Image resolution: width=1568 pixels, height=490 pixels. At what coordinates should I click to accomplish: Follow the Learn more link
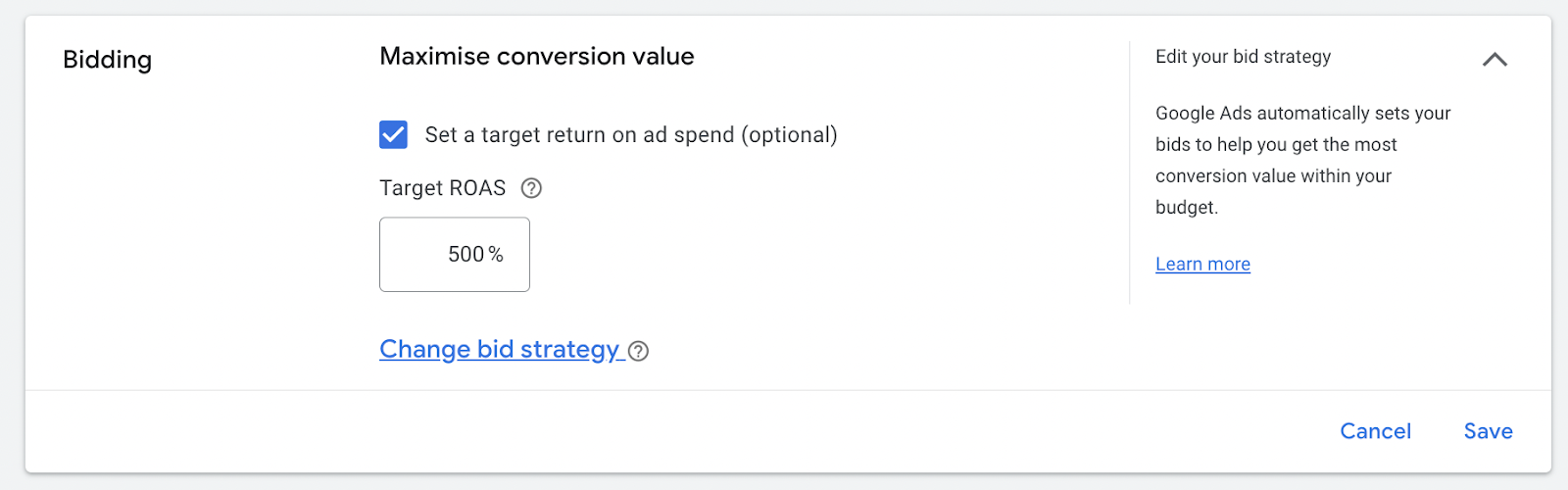point(1202,265)
